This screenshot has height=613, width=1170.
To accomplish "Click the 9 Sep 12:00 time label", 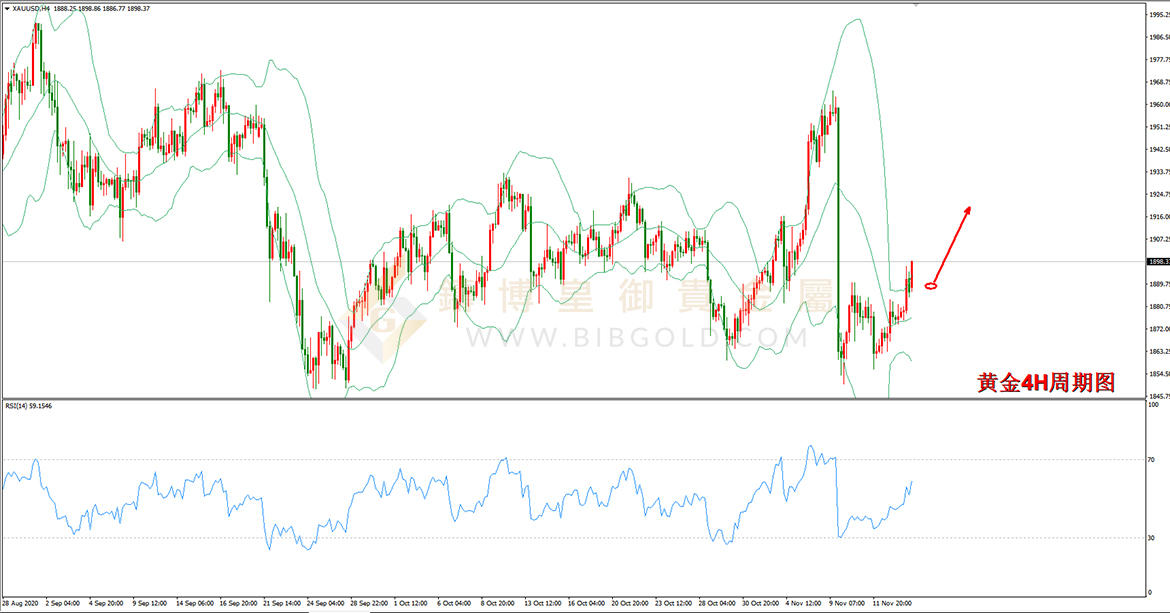I will click(x=150, y=603).
